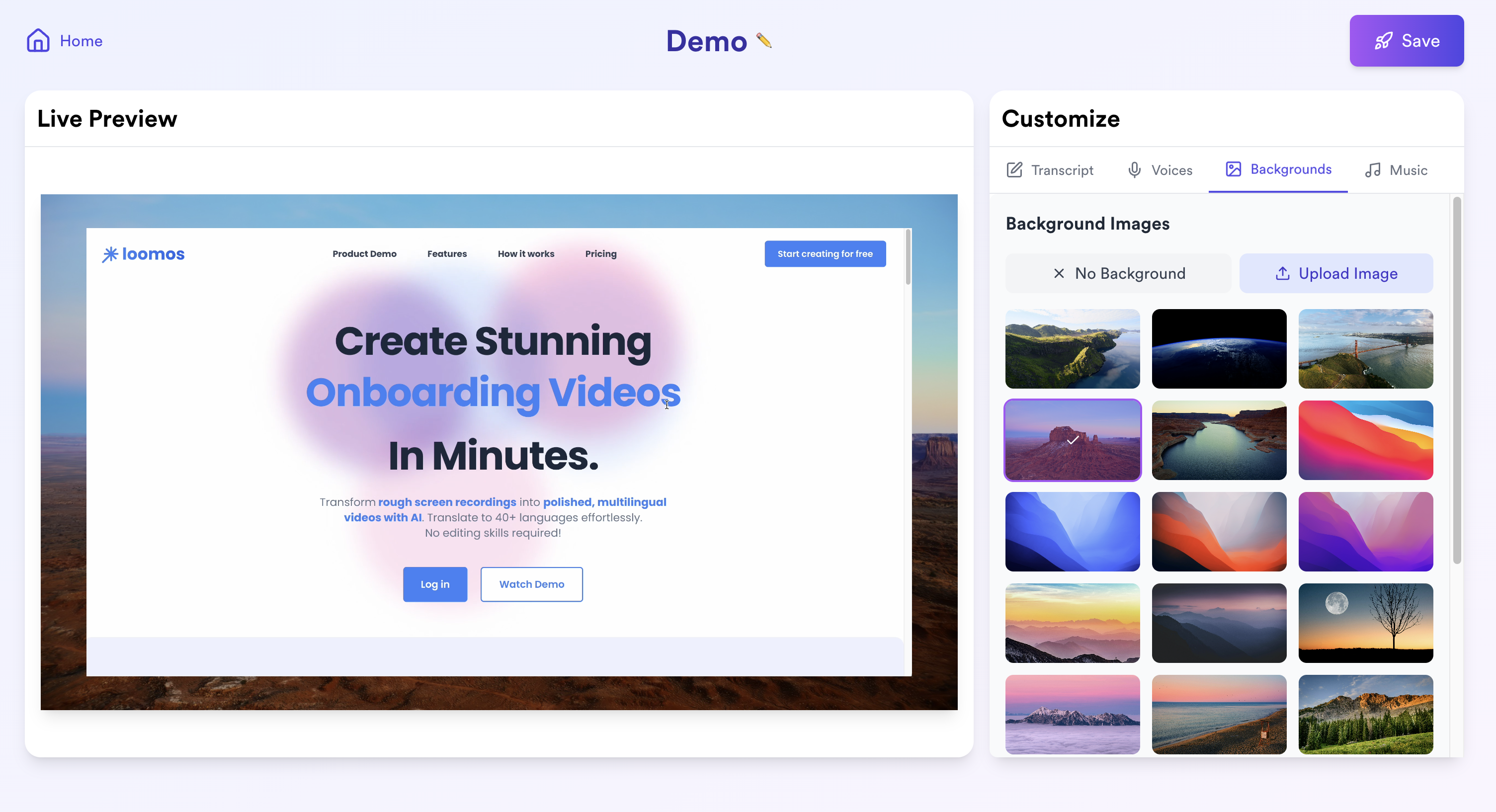This screenshot has width=1496, height=812.
Task: Deselect the checked purple desert background
Action: tap(1072, 440)
